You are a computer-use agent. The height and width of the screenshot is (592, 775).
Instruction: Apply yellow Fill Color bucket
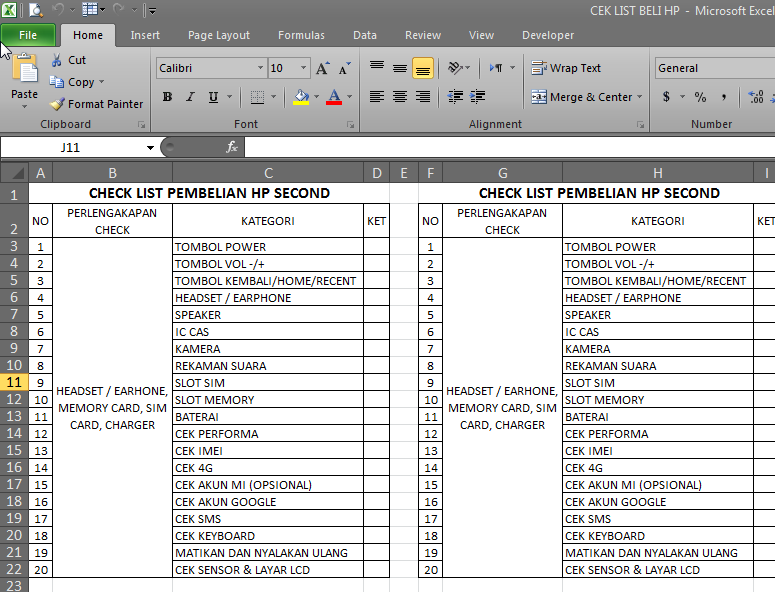301,97
